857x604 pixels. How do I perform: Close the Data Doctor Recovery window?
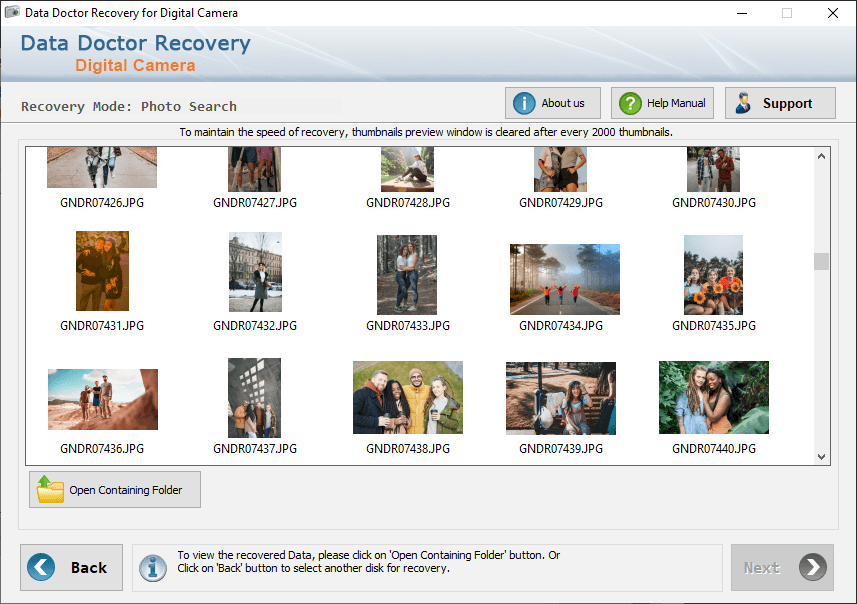832,13
